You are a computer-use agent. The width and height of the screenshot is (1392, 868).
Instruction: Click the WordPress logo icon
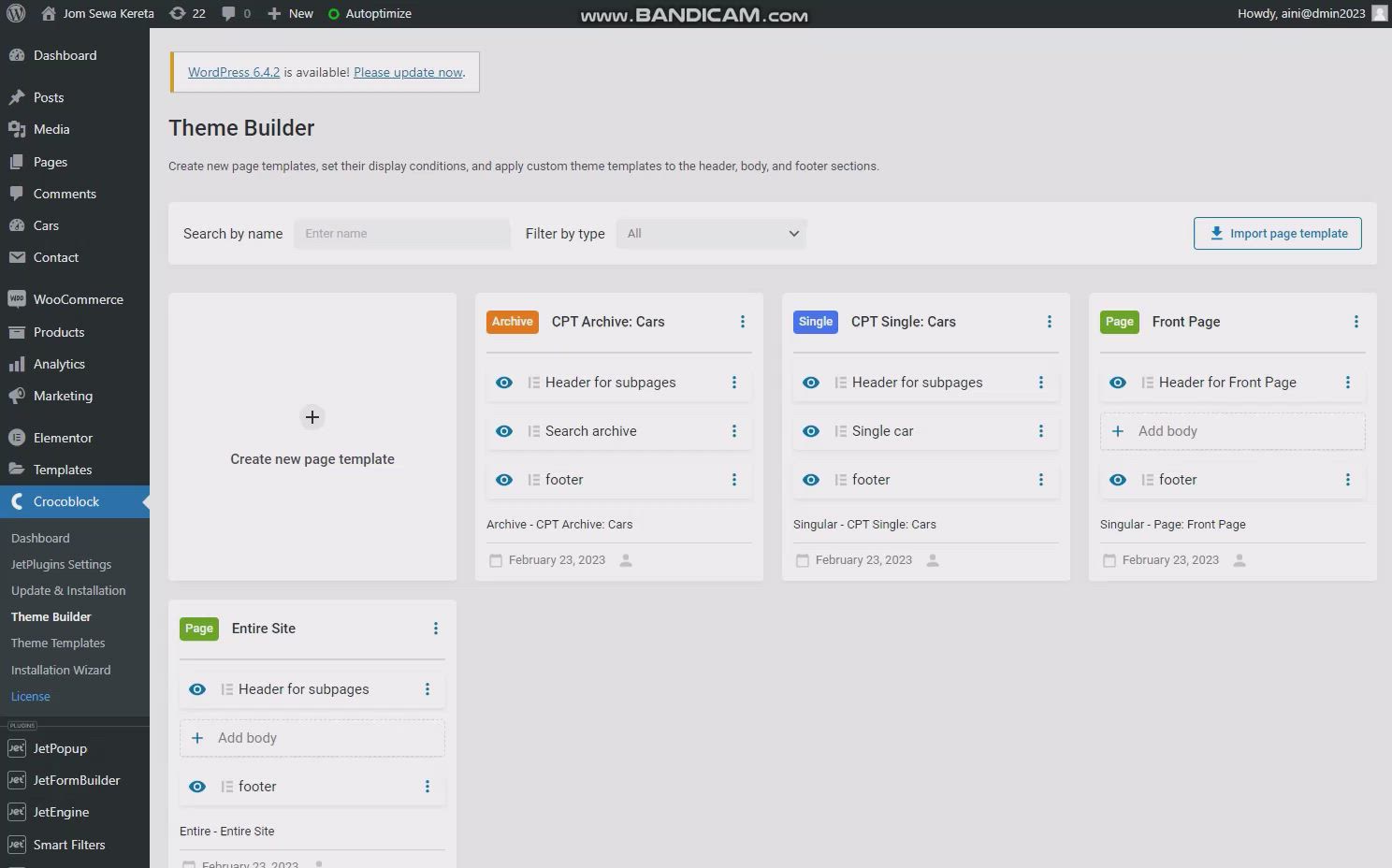(16, 14)
